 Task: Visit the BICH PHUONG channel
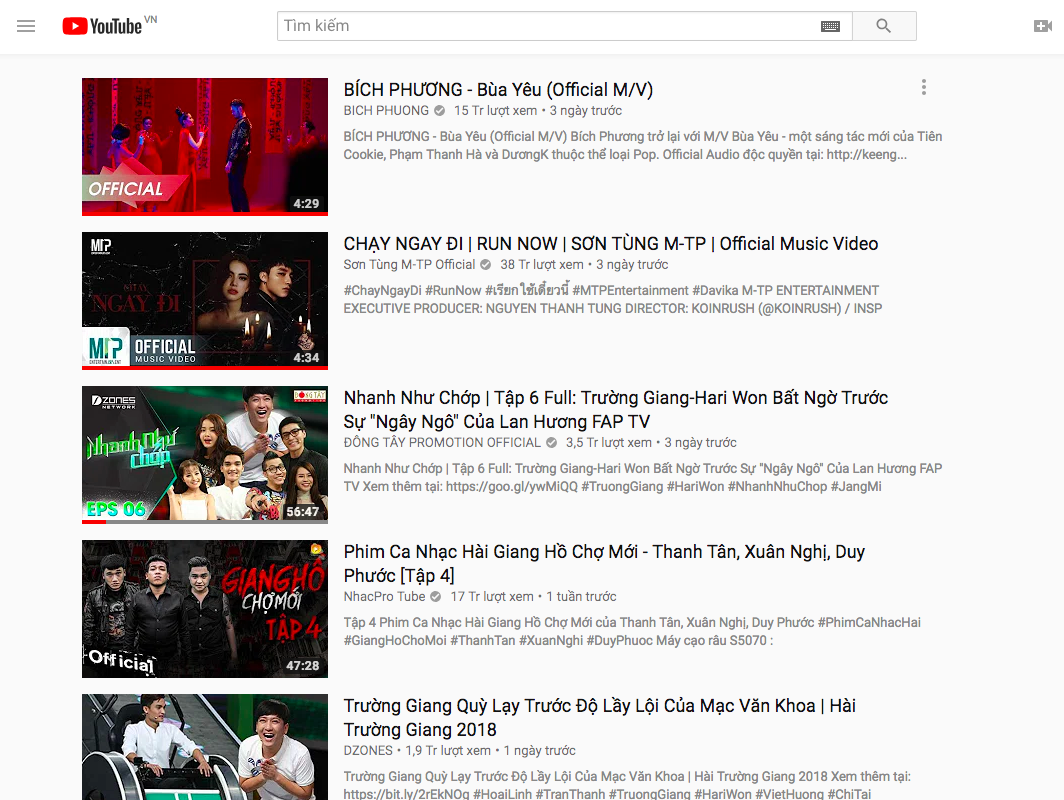(x=386, y=111)
